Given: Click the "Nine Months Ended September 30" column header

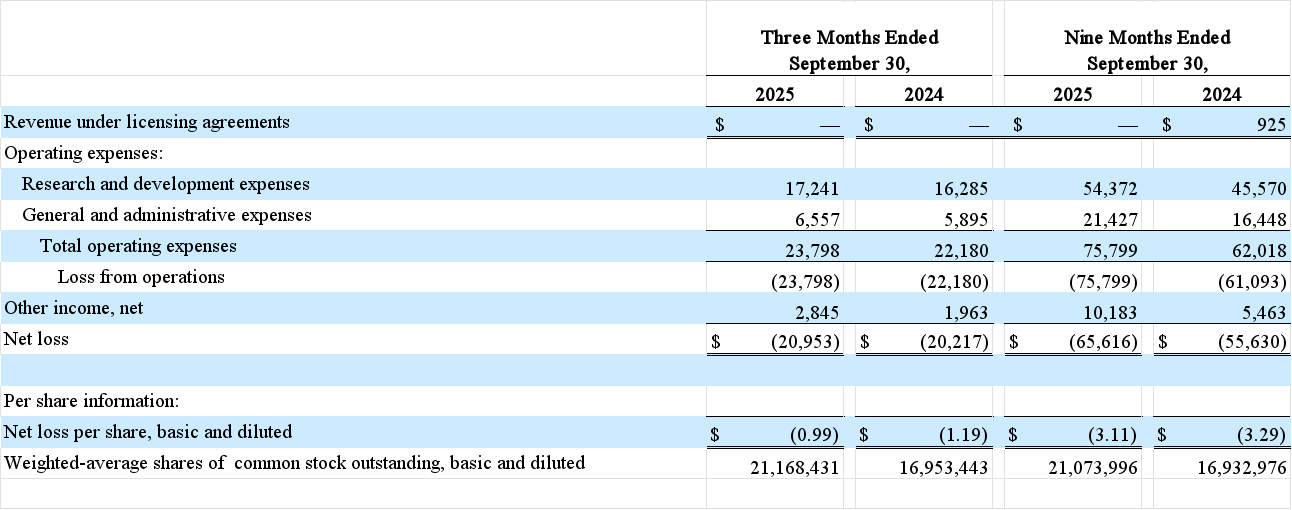Looking at the screenshot, I should coord(1147,50).
